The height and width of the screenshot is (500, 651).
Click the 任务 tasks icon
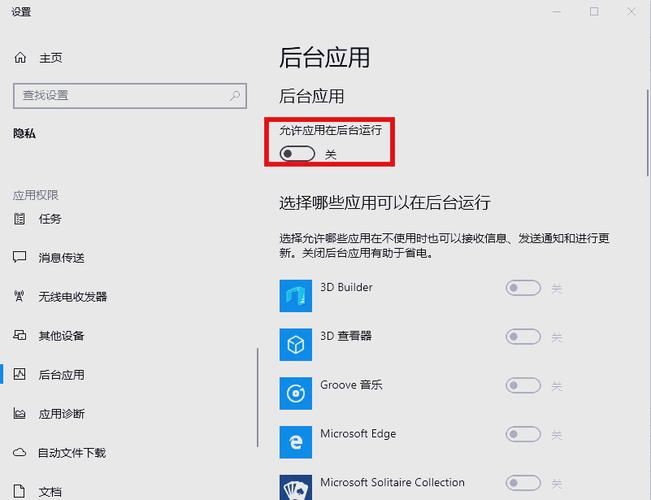point(20,218)
